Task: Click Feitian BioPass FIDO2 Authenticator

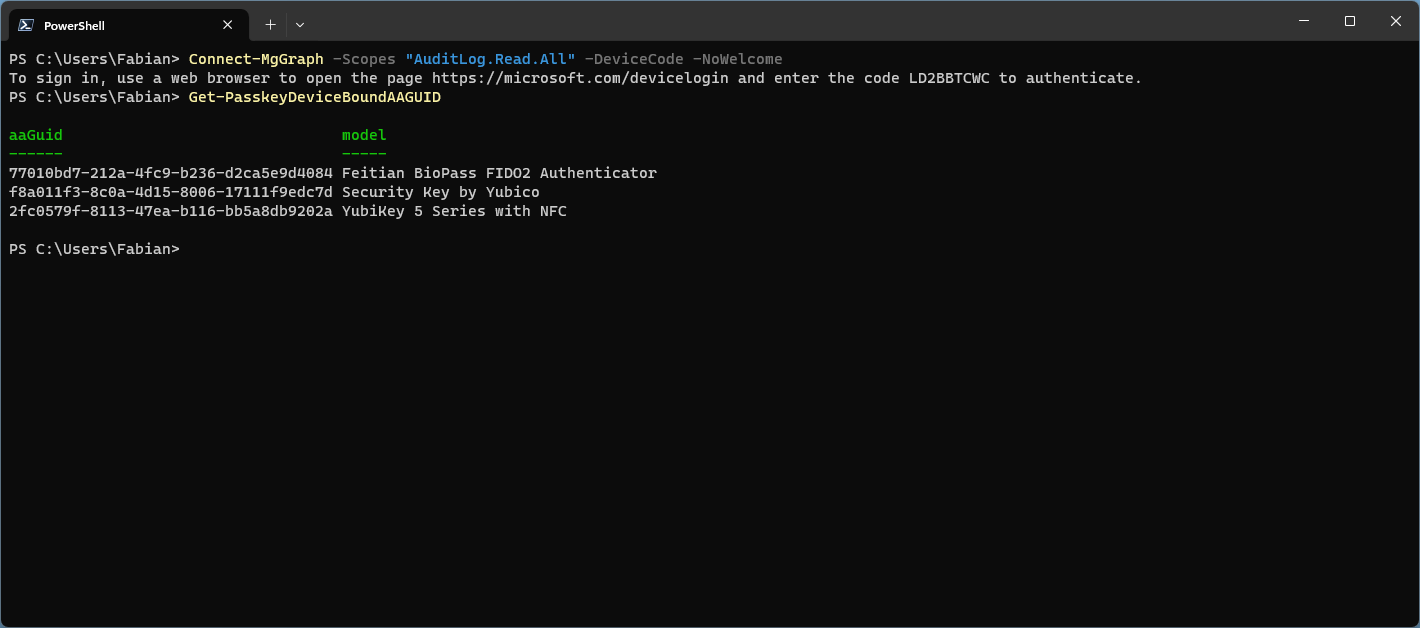Action: pos(499,173)
